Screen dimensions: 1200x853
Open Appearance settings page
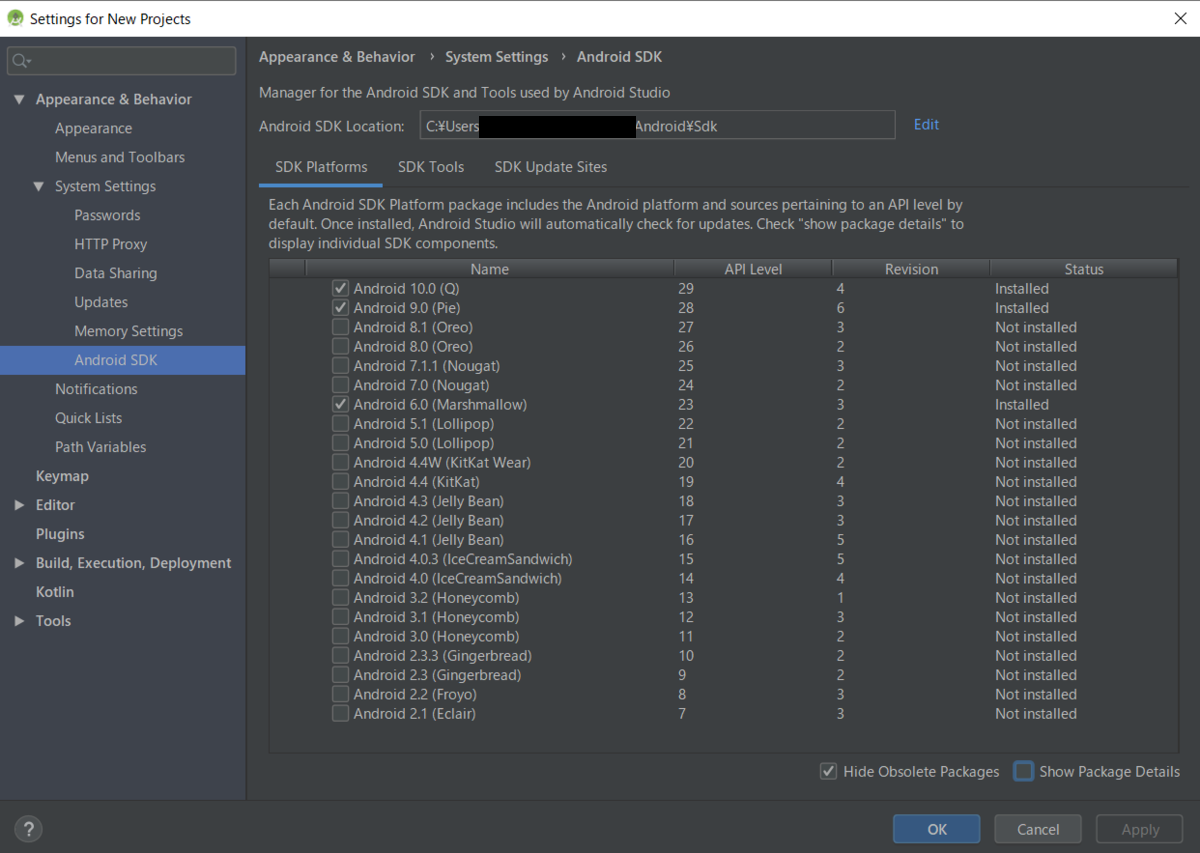[x=93, y=128]
